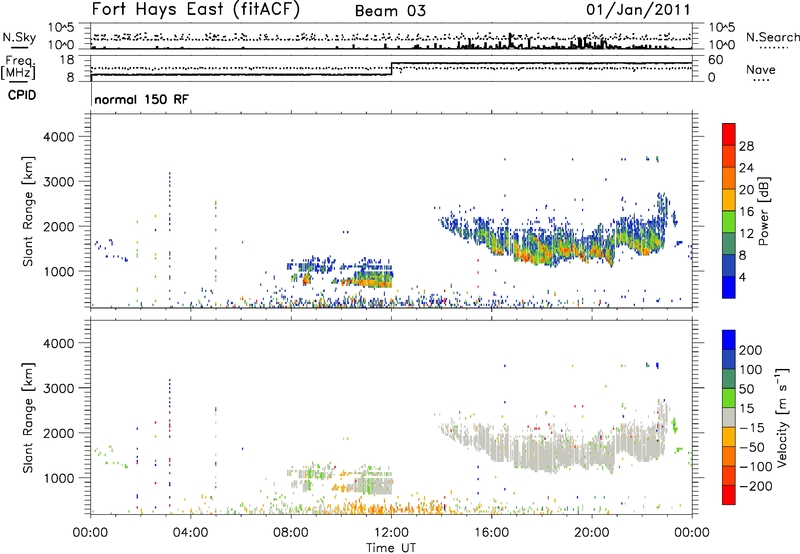This screenshot has width=800, height=554.
Task: Click the "-15" velocity colorbar label
Action: (x=752, y=428)
